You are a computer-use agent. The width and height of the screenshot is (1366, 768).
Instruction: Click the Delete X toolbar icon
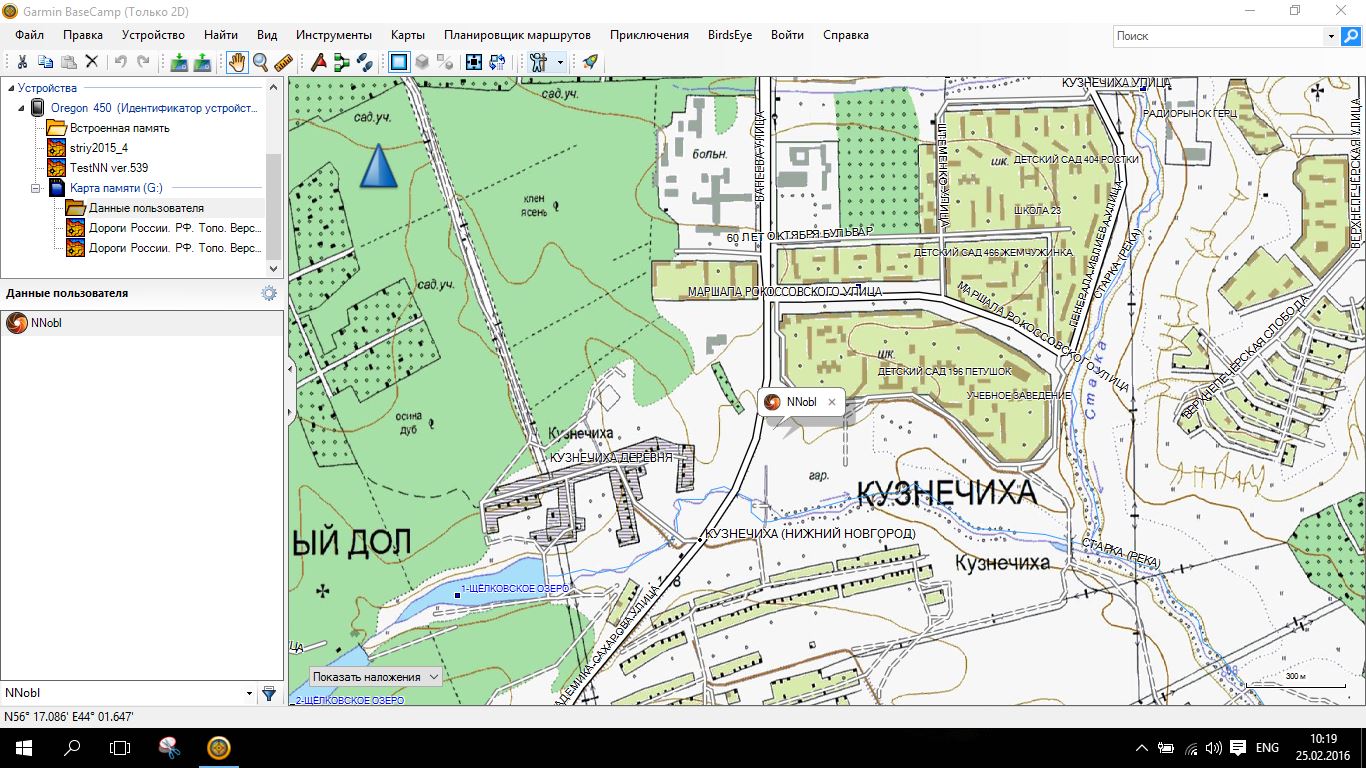click(92, 62)
